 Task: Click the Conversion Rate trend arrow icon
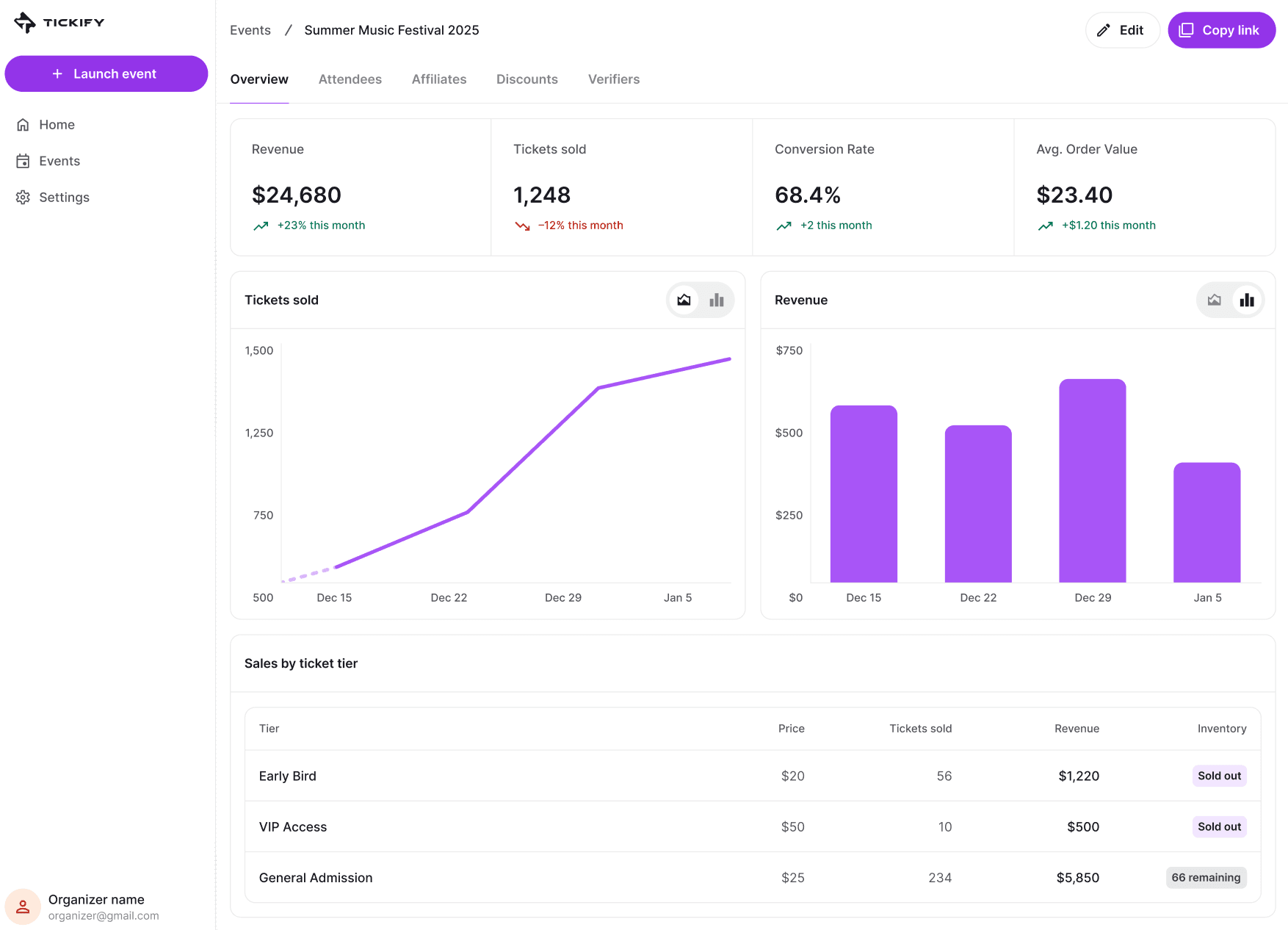[x=784, y=226]
